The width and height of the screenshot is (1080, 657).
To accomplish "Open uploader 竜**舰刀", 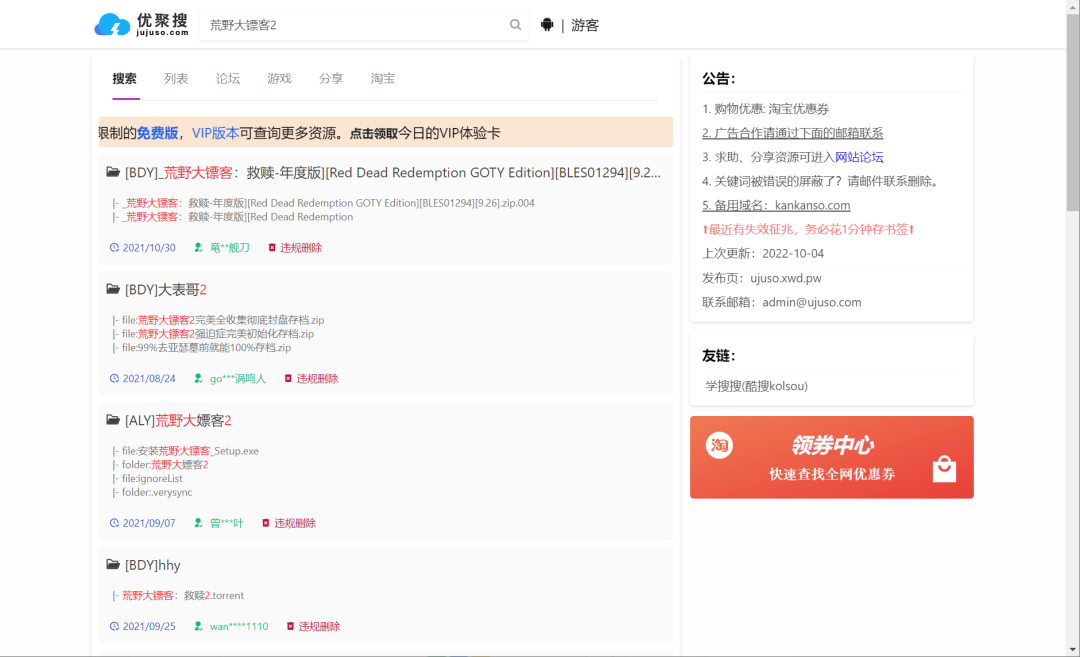I will click(x=229, y=247).
